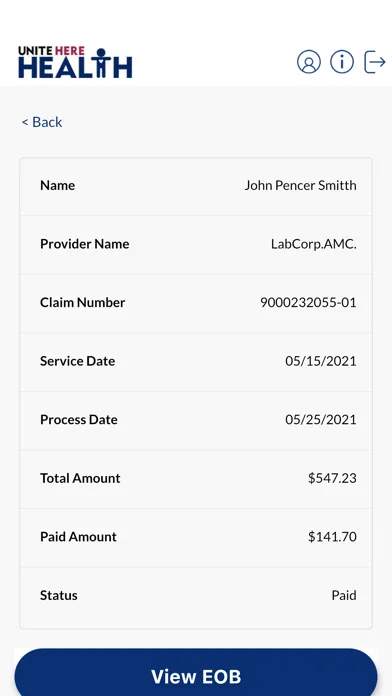Select the total amount $547.23
Screen dimensions: 392x696
click(332, 478)
